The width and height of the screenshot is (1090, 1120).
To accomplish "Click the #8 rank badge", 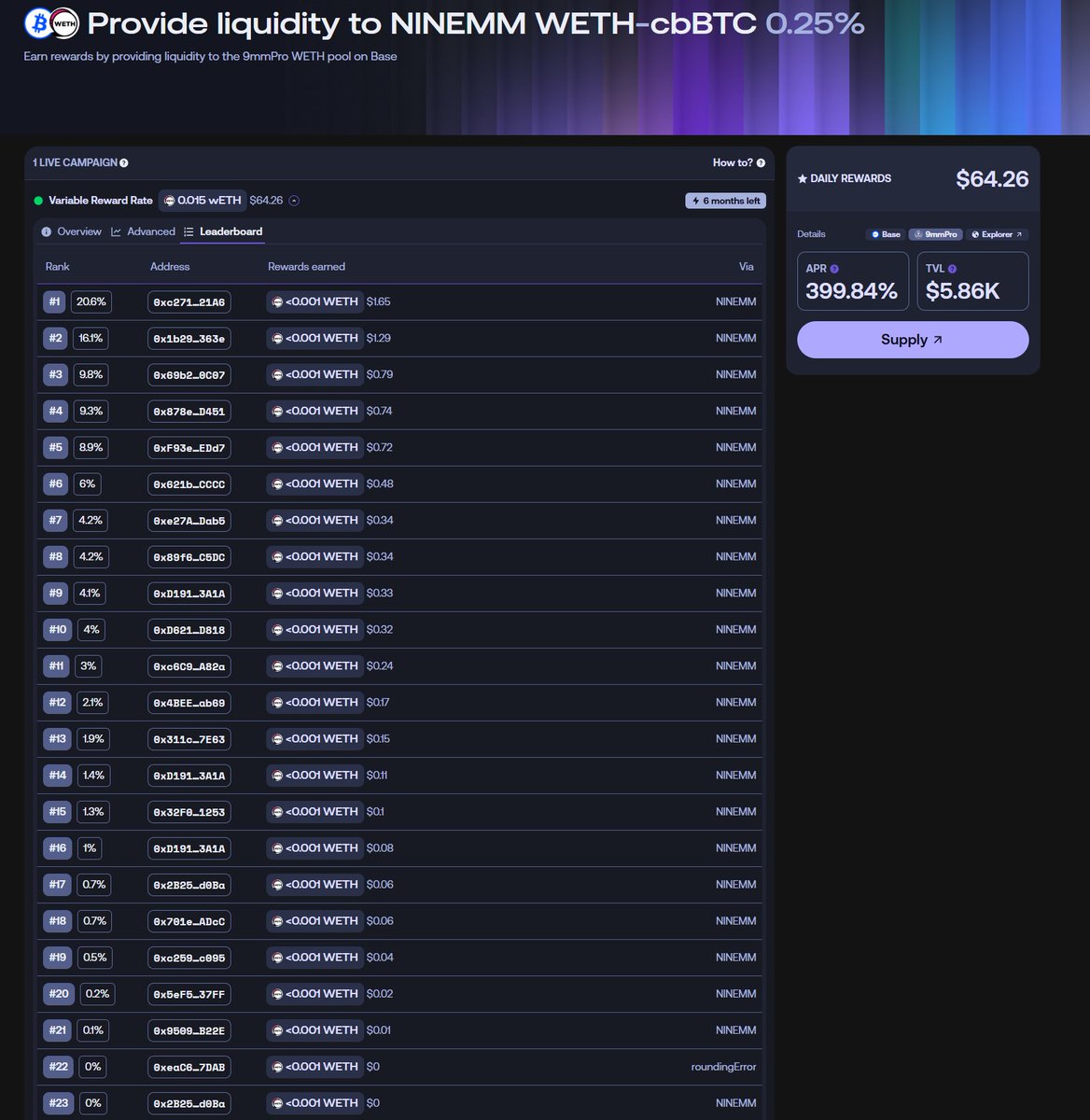I will pyautogui.click(x=55, y=556).
